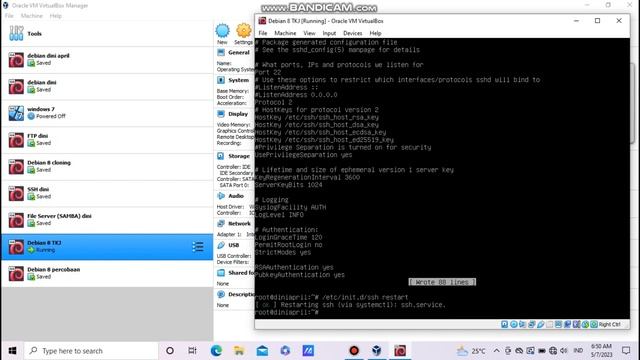The width and height of the screenshot is (640, 360).
Task: Open Settings from the Manager toolbar
Action: coord(244,34)
